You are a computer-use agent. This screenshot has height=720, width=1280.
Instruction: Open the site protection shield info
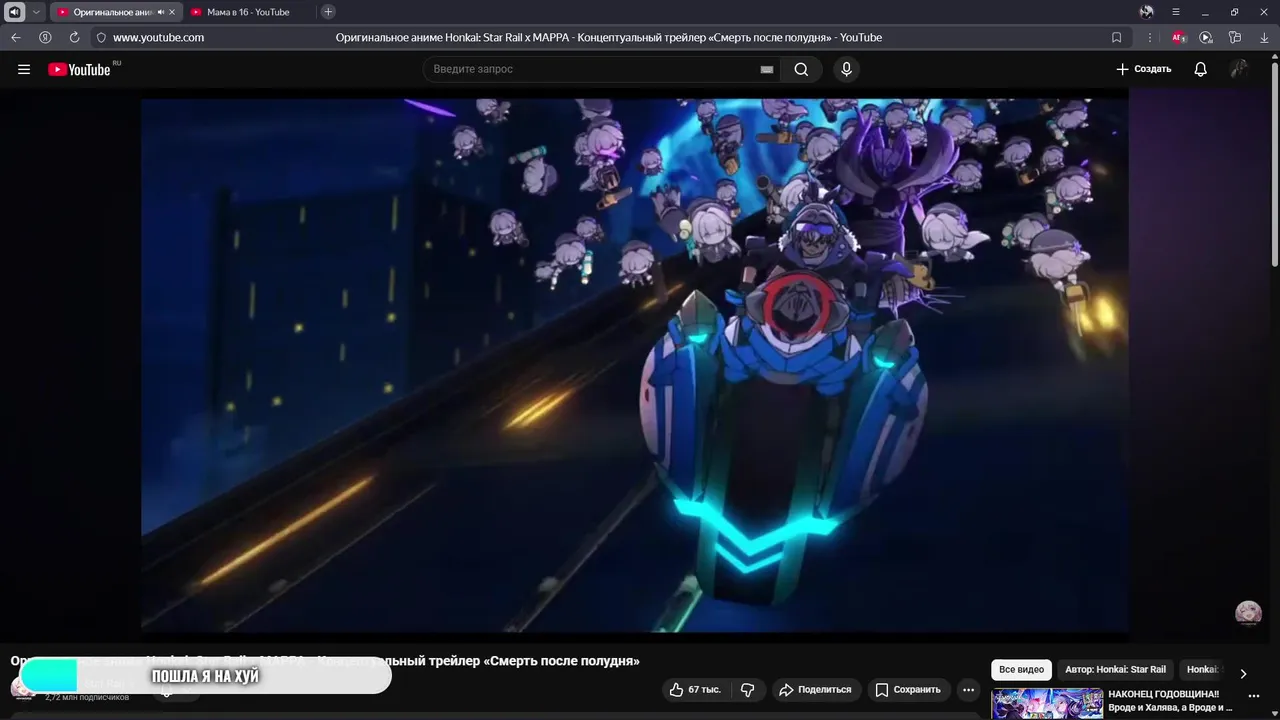pos(101,37)
